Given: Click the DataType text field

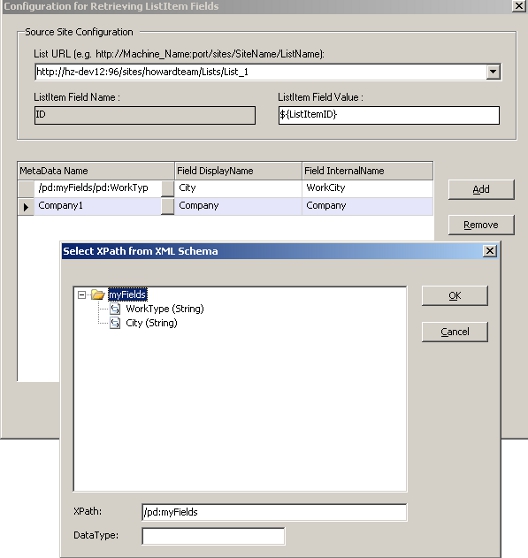Looking at the screenshot, I should [213, 536].
